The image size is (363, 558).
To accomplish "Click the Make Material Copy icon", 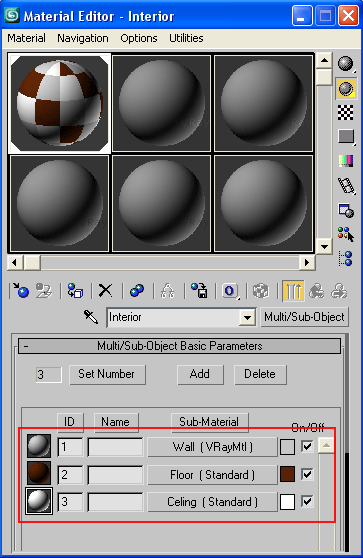I will [137, 291].
